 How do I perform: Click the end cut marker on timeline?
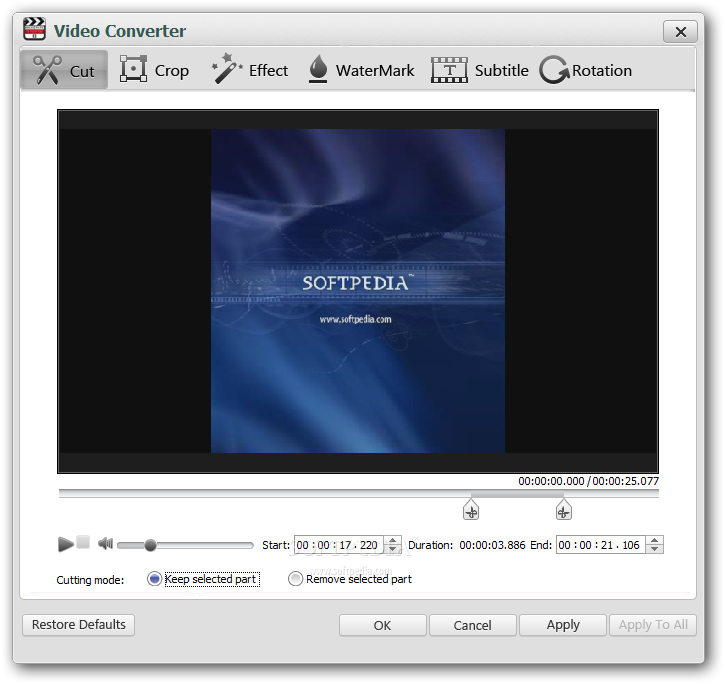click(x=563, y=510)
